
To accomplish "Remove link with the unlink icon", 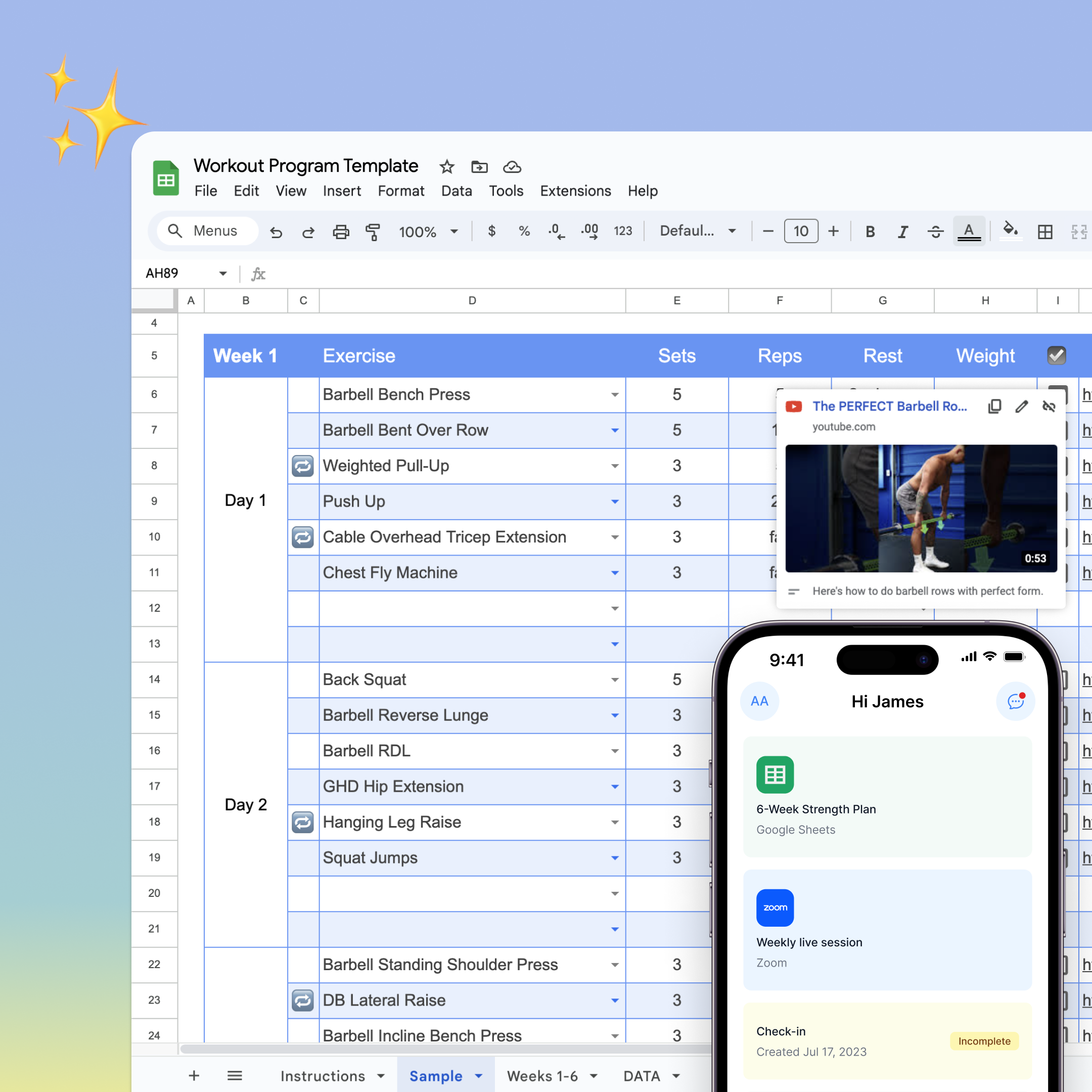I will tap(1049, 406).
